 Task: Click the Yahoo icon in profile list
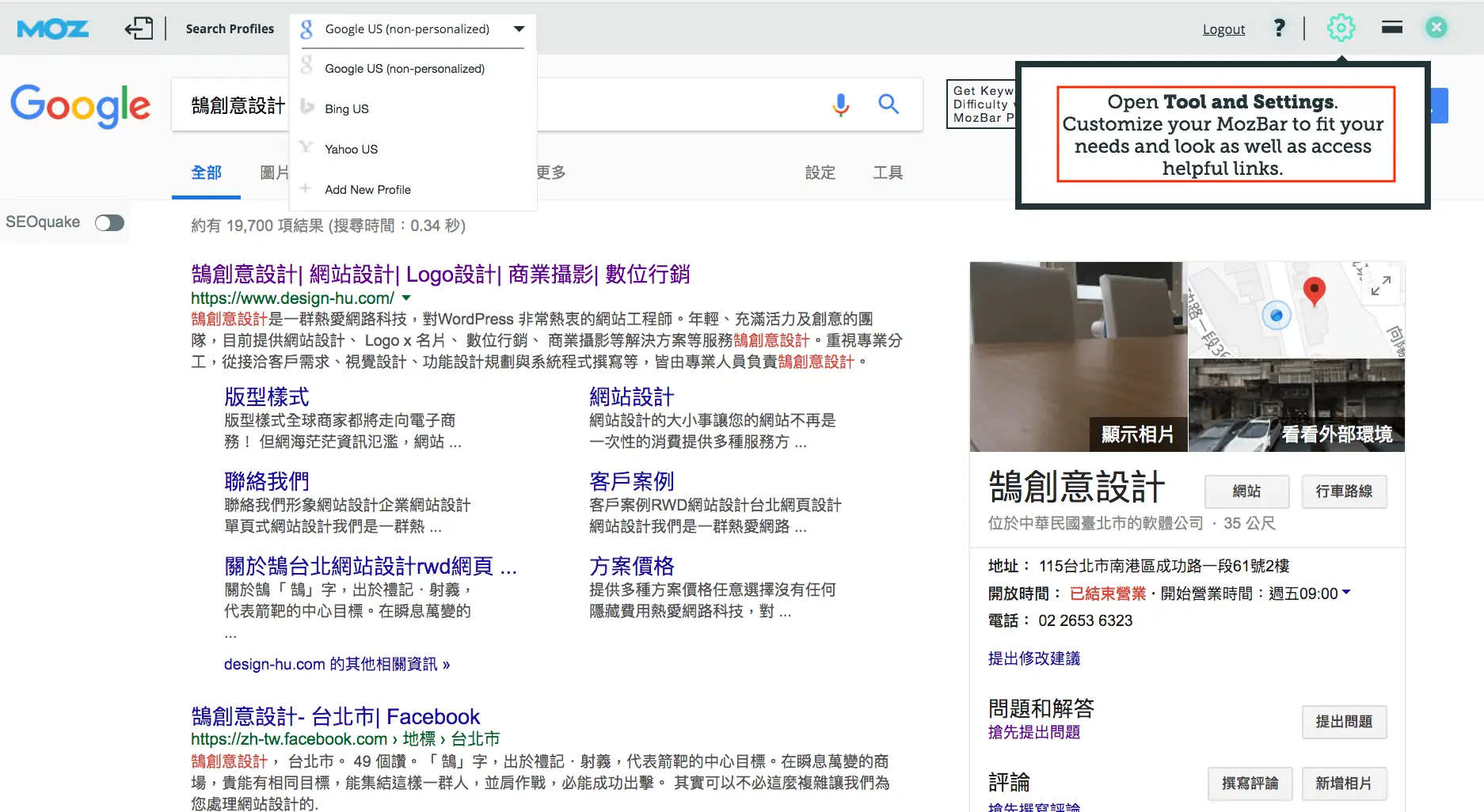coord(306,146)
